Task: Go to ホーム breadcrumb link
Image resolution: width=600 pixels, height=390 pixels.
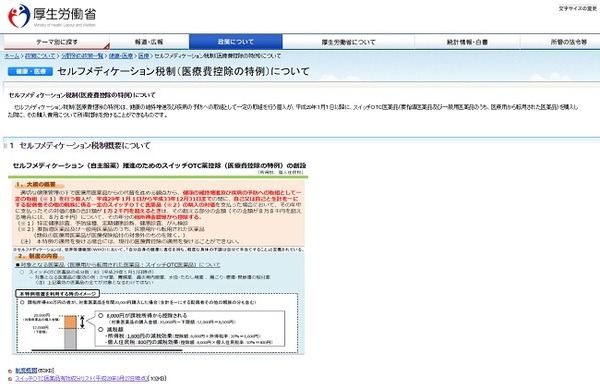Action: coord(12,56)
